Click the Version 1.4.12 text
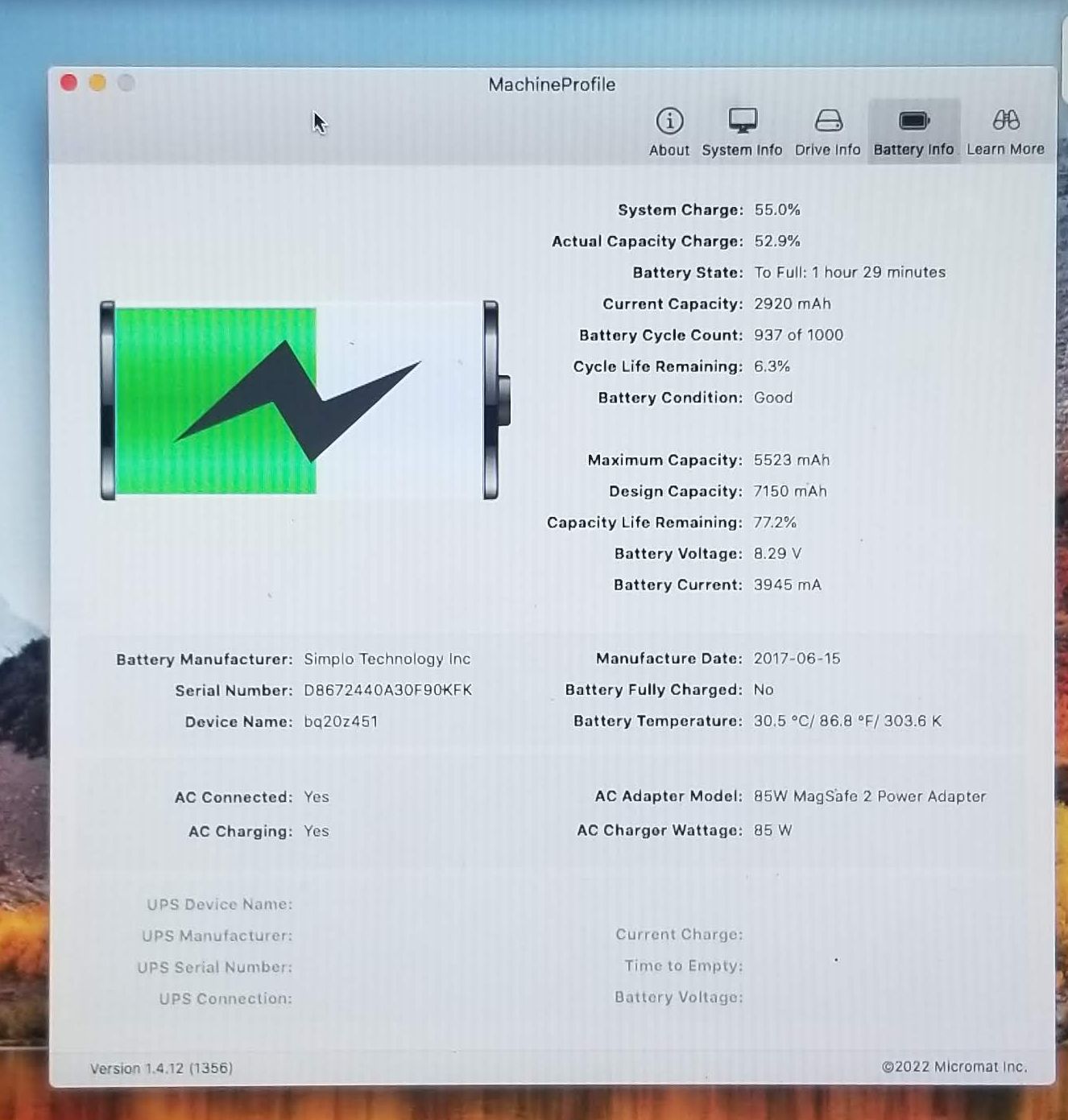1068x1120 pixels. click(x=161, y=1068)
